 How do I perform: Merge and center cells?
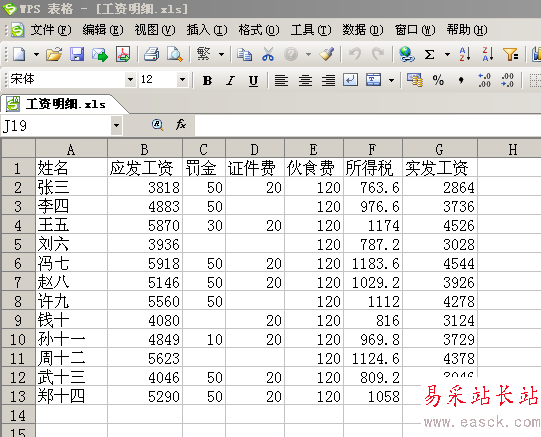coord(374,80)
